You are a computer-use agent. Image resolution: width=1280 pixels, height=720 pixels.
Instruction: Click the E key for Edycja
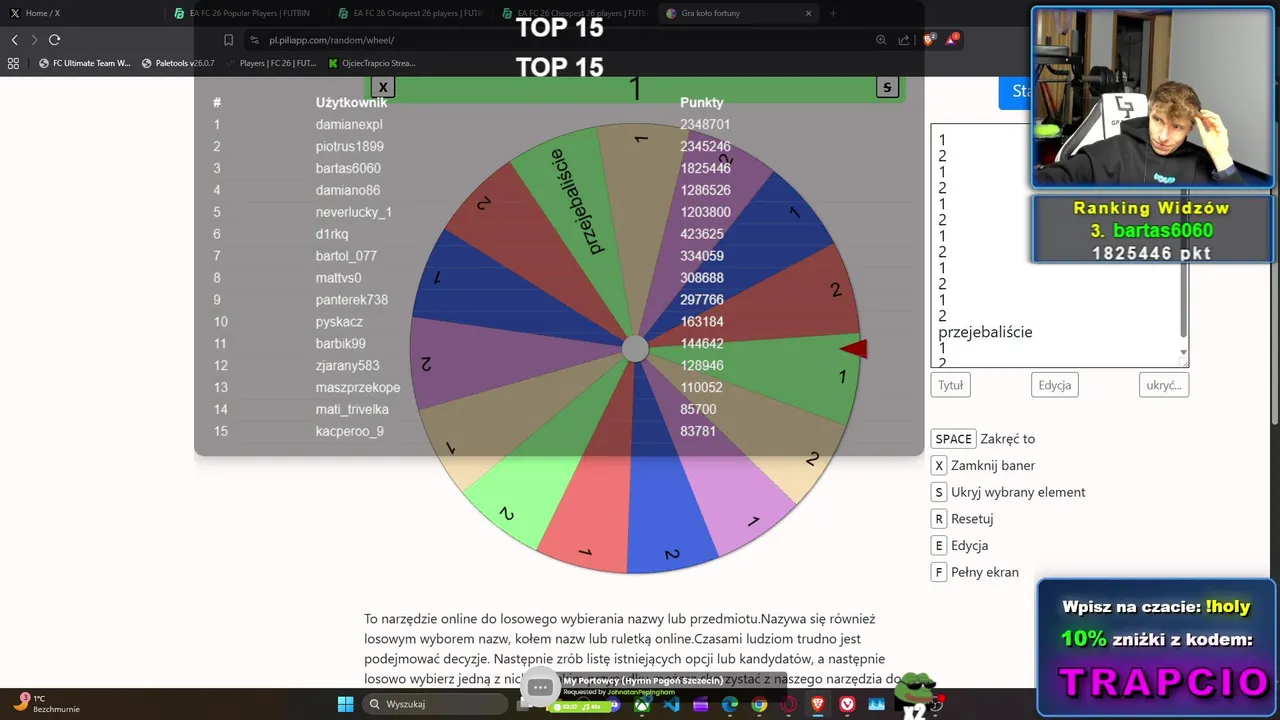pyautogui.click(x=938, y=545)
